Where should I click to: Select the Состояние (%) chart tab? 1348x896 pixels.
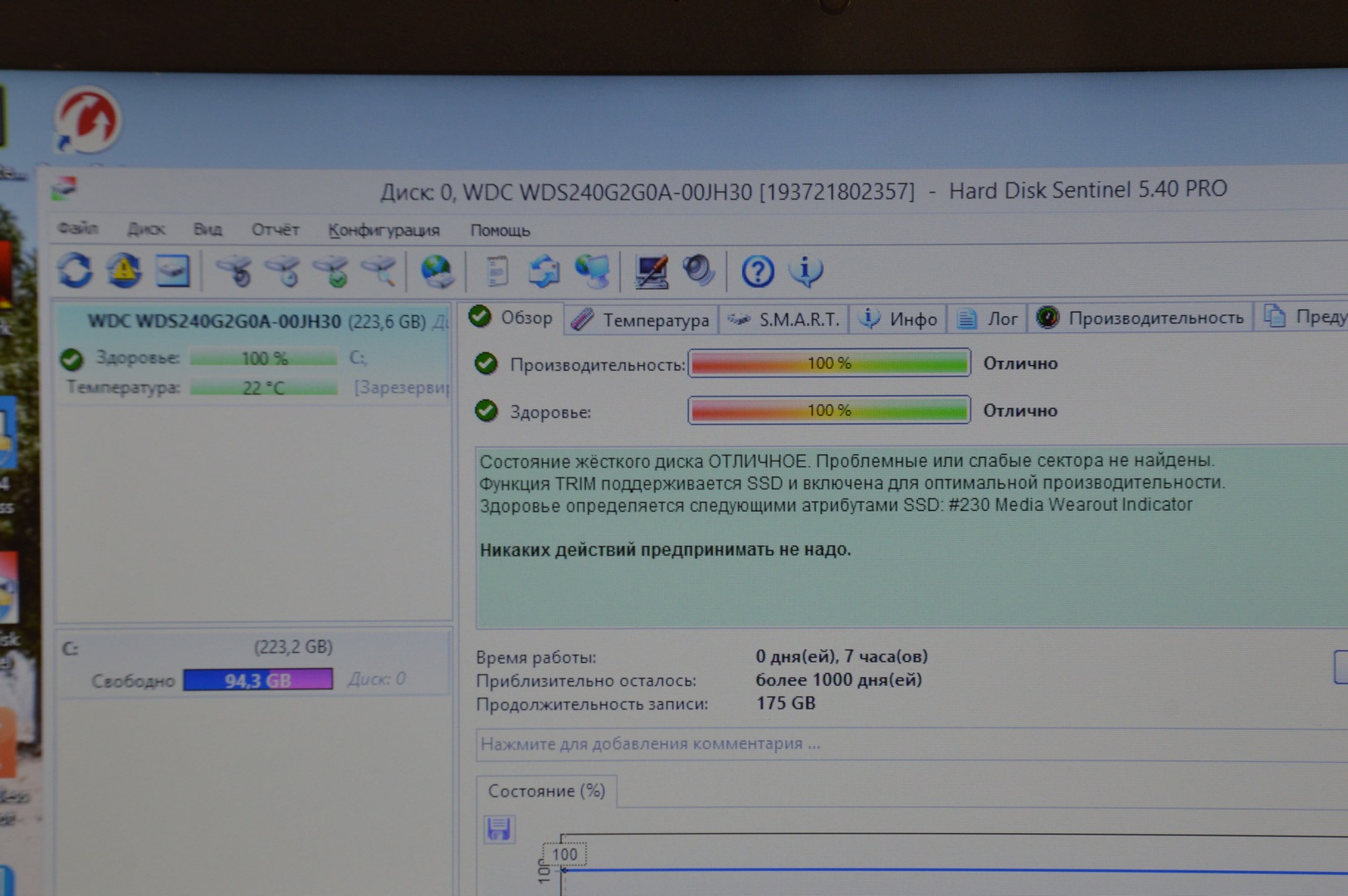tap(546, 791)
